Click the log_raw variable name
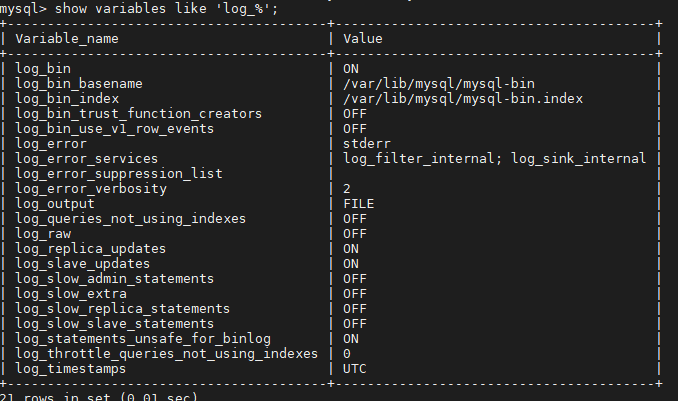 pyautogui.click(x=43, y=234)
